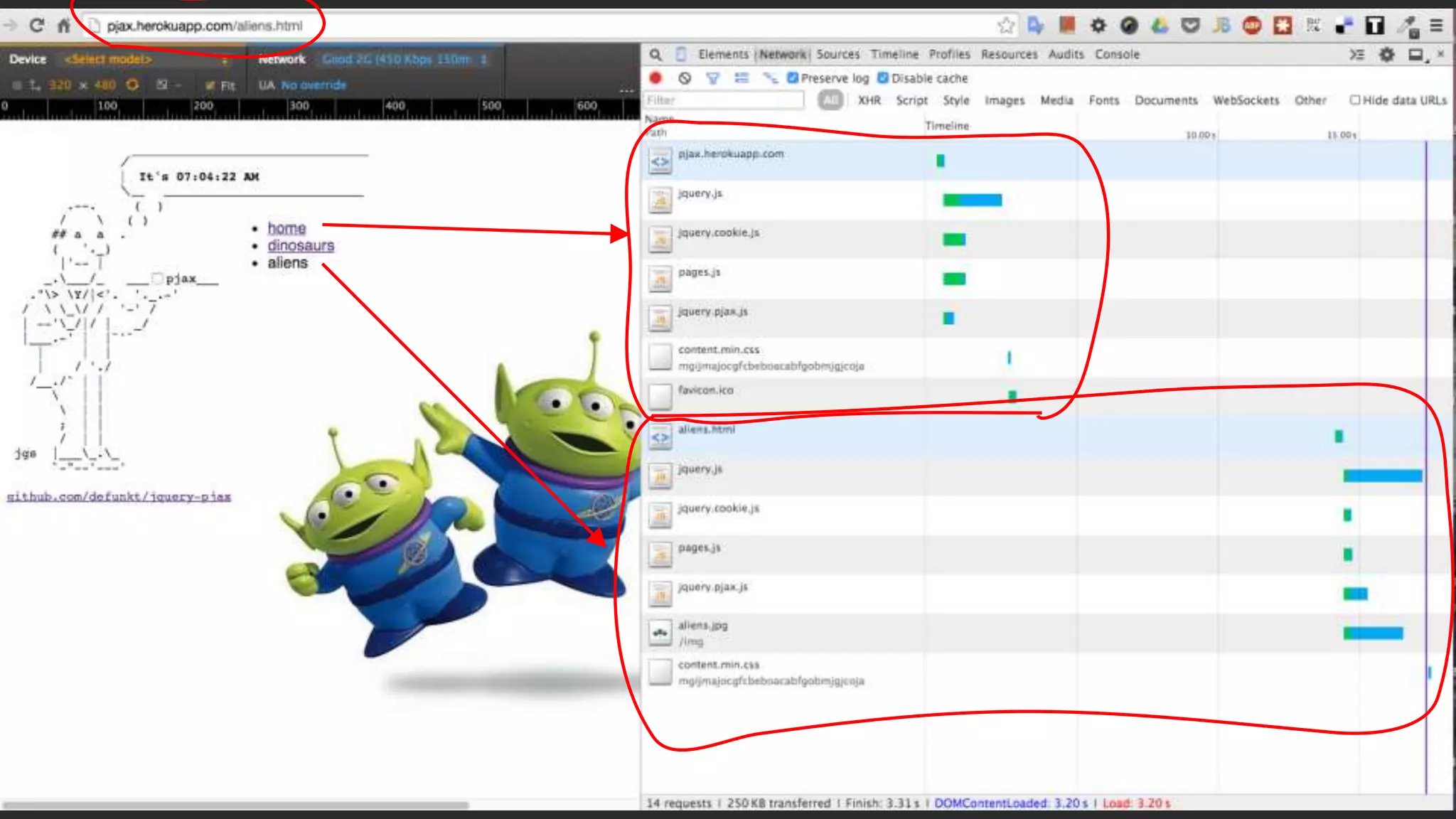Click the network Filter input field
The image size is (1456, 819).
[724, 100]
